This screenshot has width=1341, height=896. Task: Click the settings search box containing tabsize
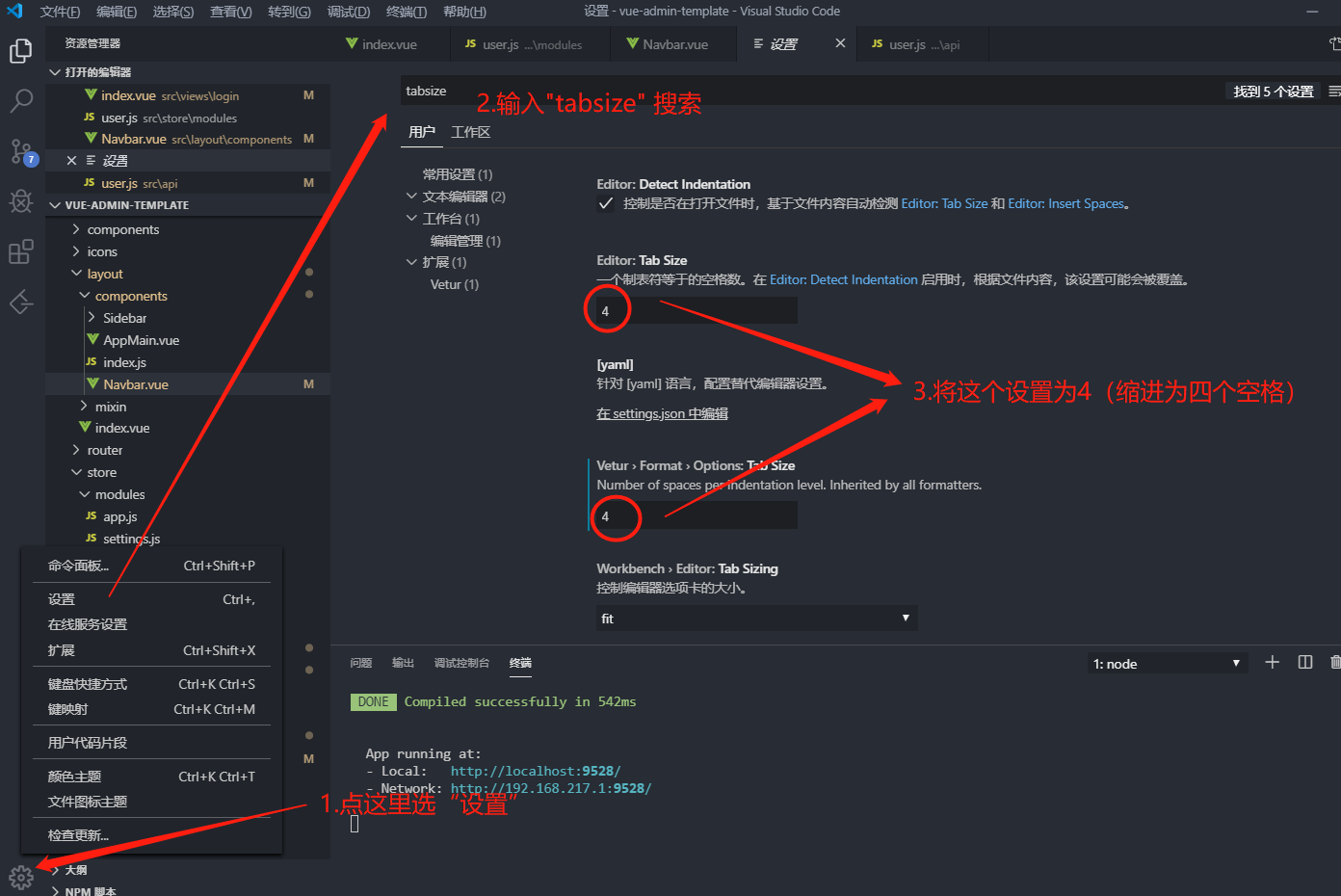(x=811, y=91)
